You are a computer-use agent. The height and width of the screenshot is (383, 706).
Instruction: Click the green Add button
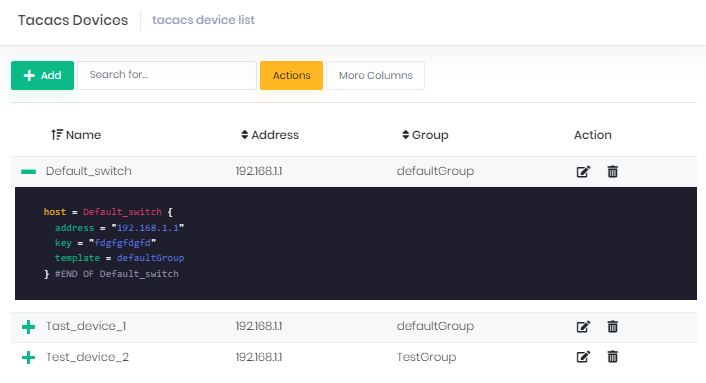coord(42,75)
